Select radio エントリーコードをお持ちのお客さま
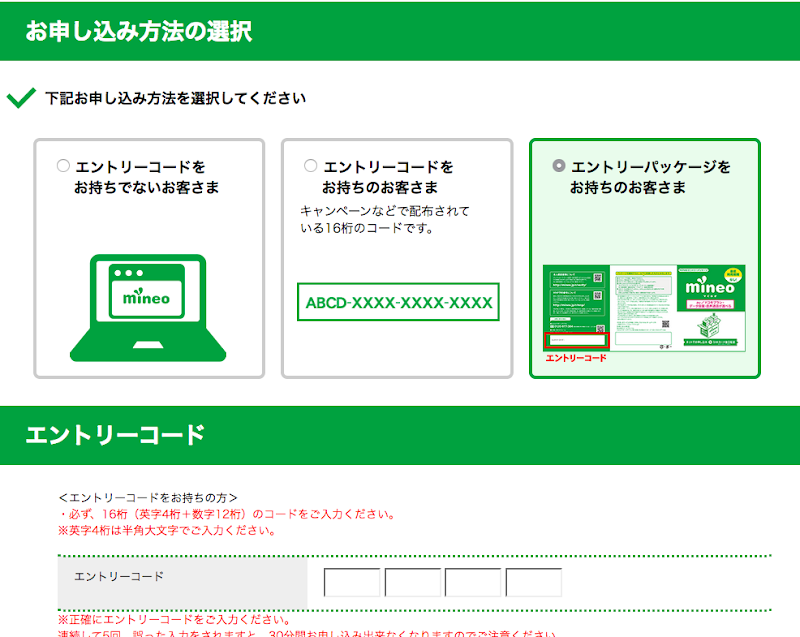800x637 pixels. point(311,166)
